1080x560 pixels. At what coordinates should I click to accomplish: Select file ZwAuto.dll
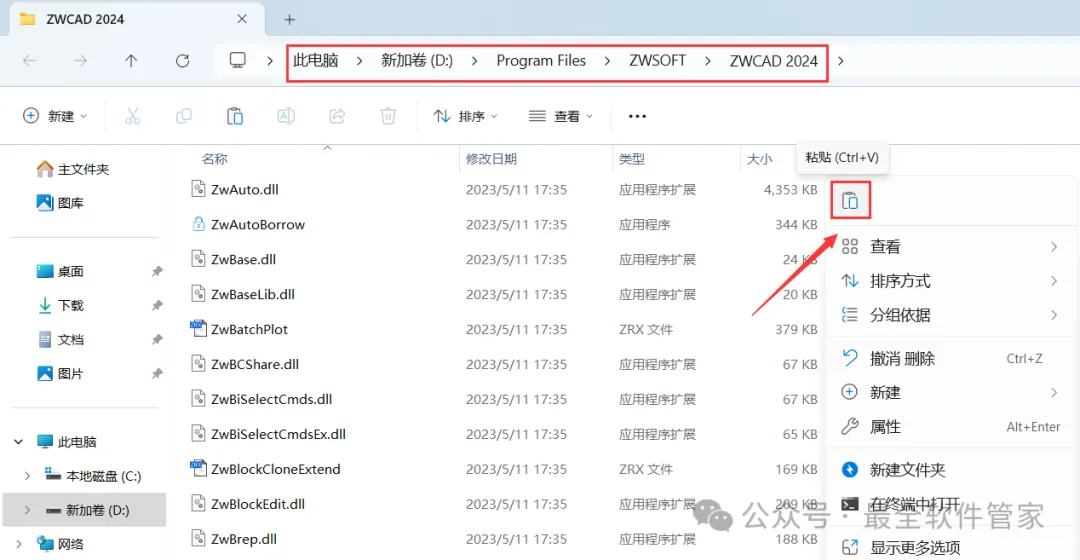click(245, 189)
